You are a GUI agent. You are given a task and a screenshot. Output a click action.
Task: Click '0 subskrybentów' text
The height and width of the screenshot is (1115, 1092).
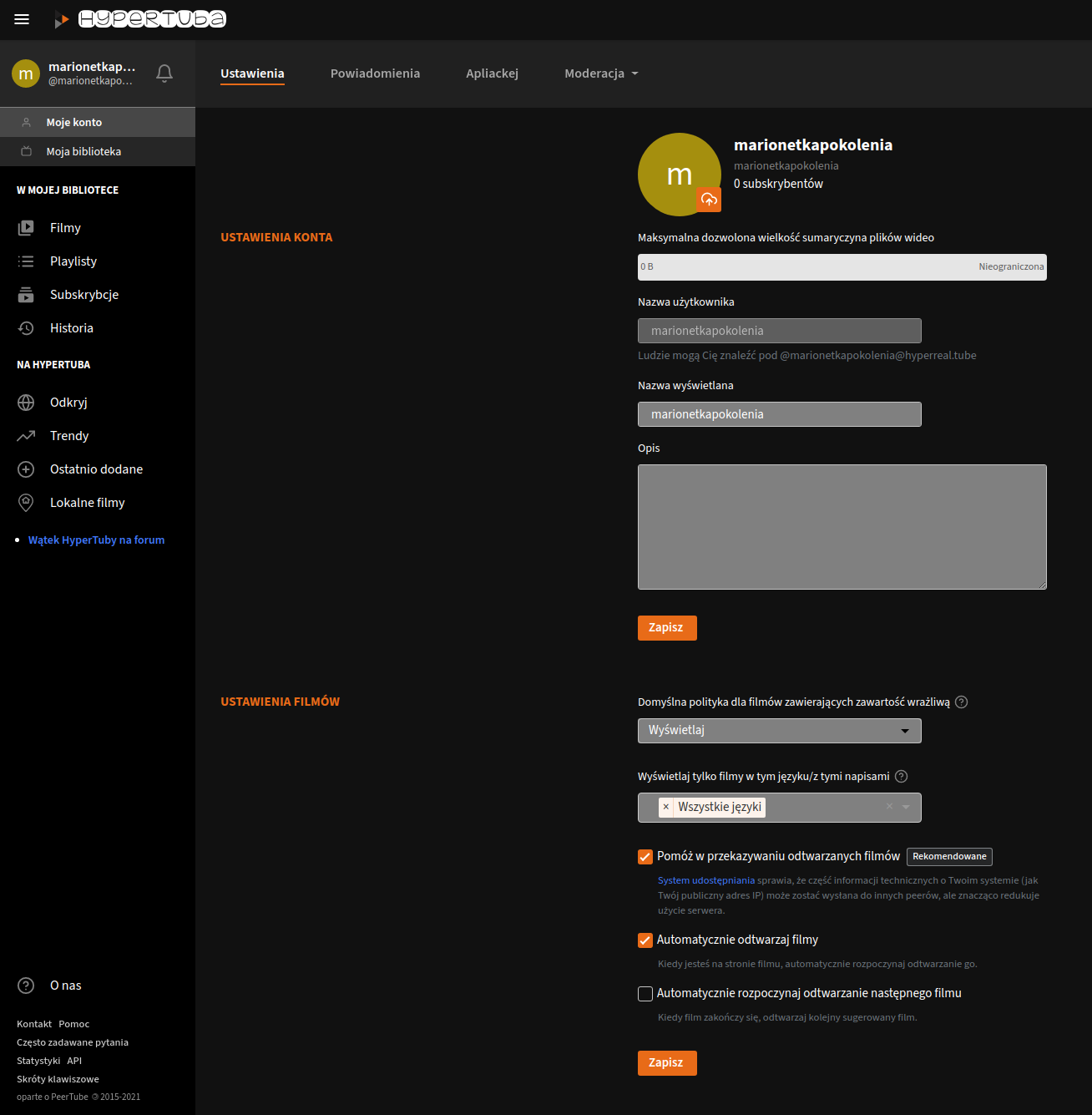click(778, 184)
